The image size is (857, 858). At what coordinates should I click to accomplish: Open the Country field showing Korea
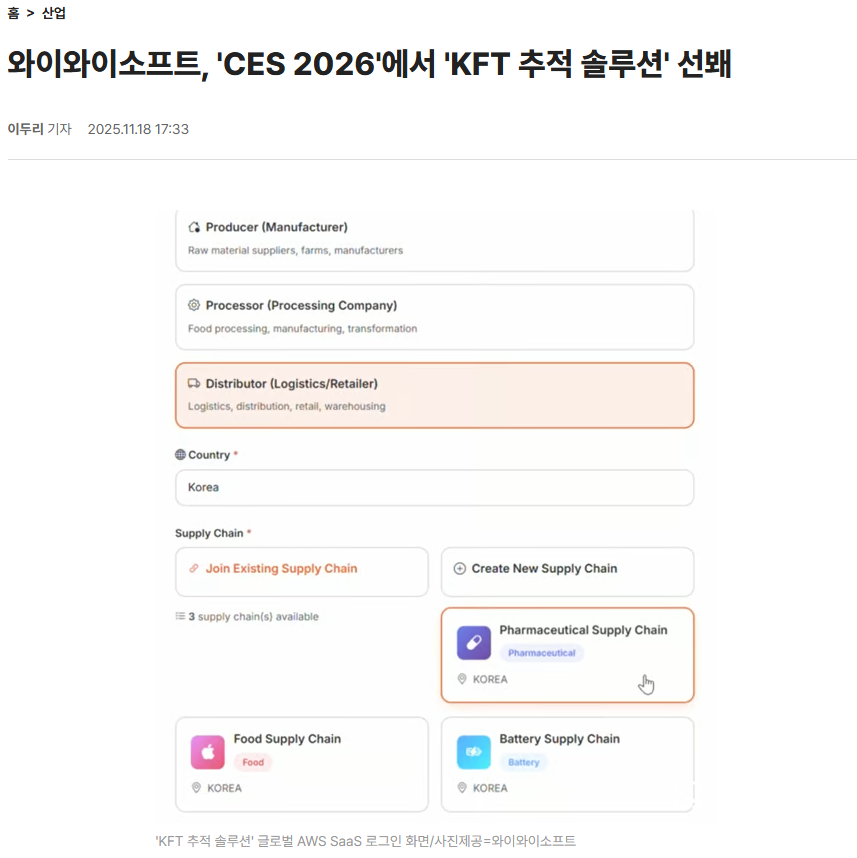click(x=434, y=488)
